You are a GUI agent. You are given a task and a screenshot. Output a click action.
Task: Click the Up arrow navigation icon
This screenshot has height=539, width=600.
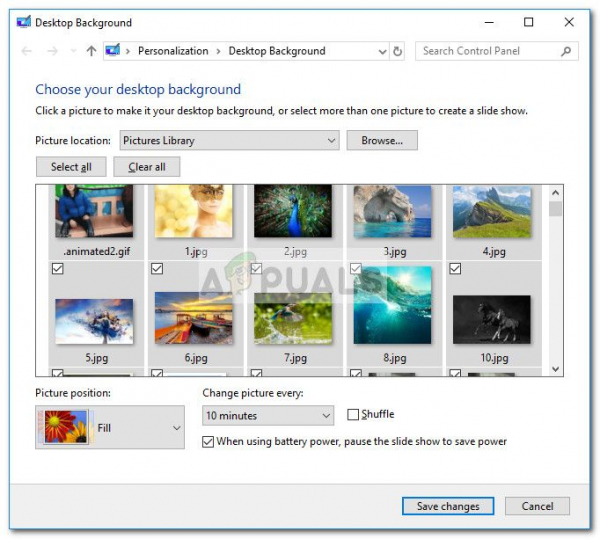click(91, 51)
